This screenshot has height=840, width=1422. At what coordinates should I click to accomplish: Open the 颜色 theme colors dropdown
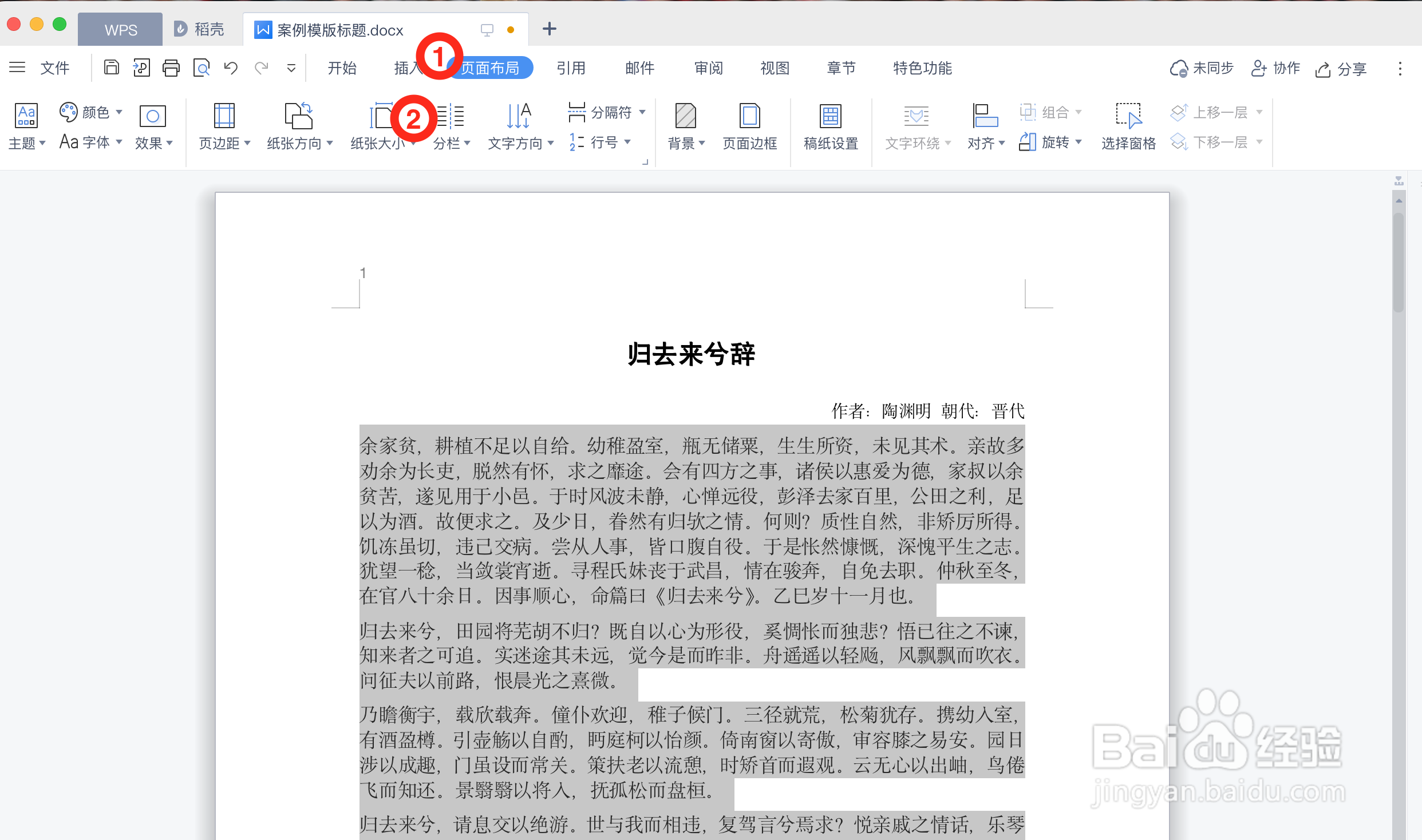91,112
